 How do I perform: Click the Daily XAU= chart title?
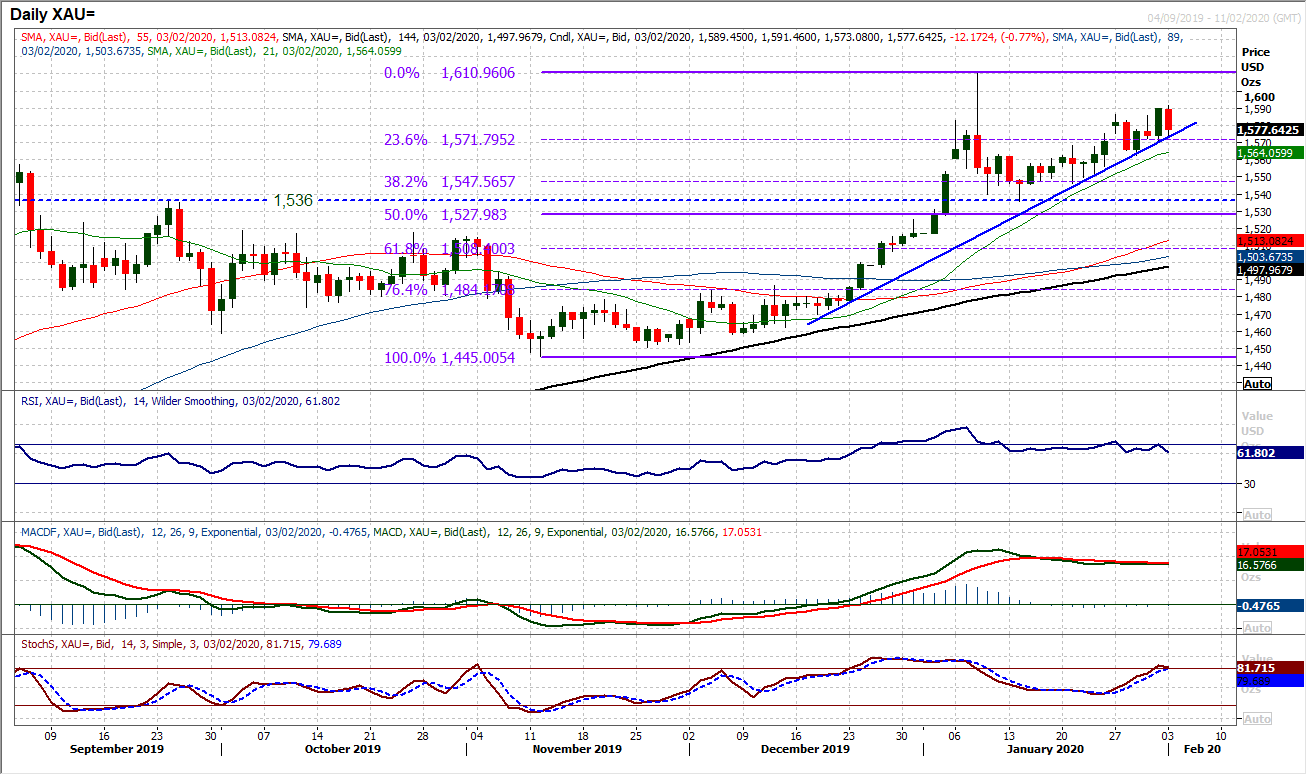pyautogui.click(x=59, y=13)
